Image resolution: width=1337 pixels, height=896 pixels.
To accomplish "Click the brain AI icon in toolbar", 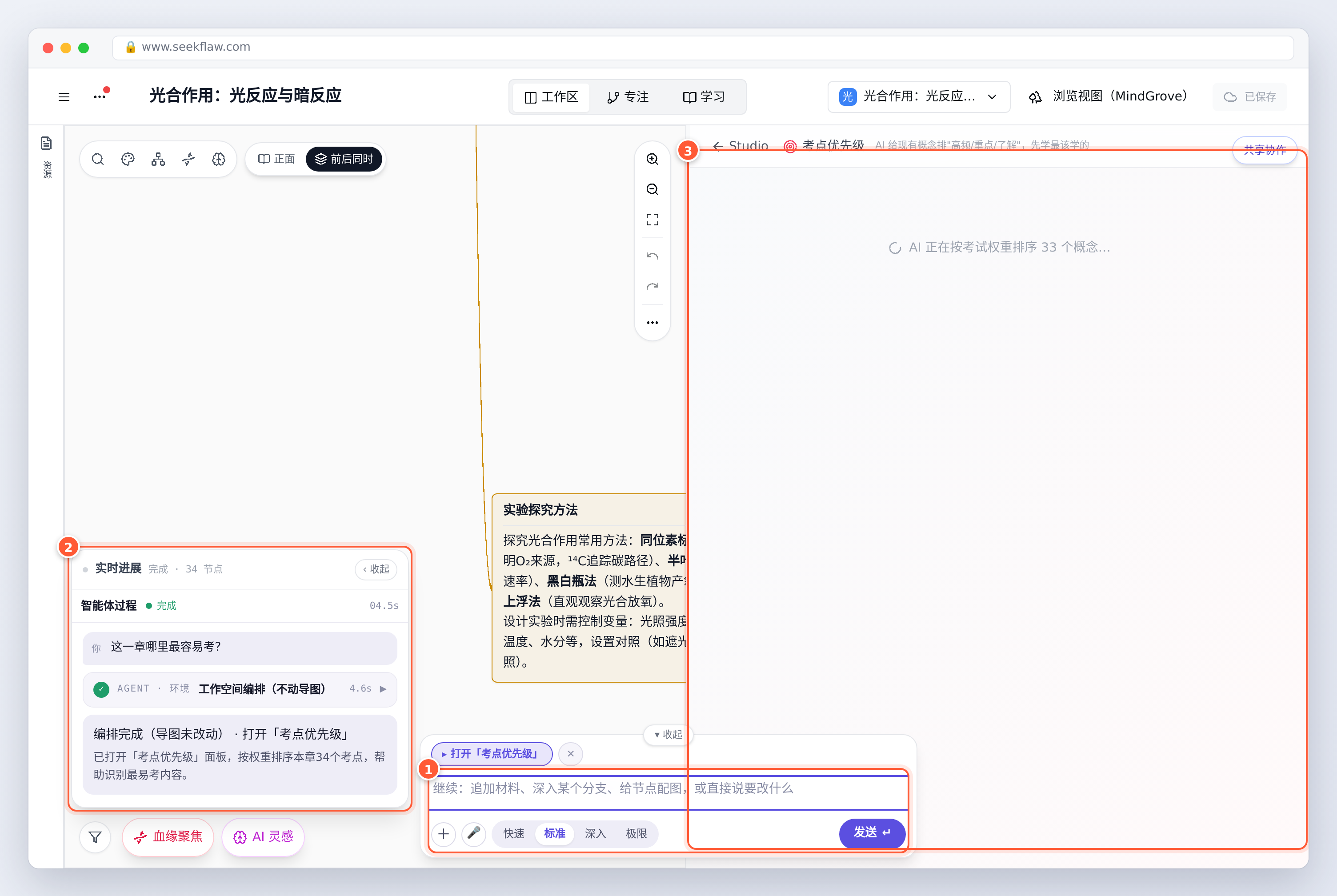I will 219,159.
